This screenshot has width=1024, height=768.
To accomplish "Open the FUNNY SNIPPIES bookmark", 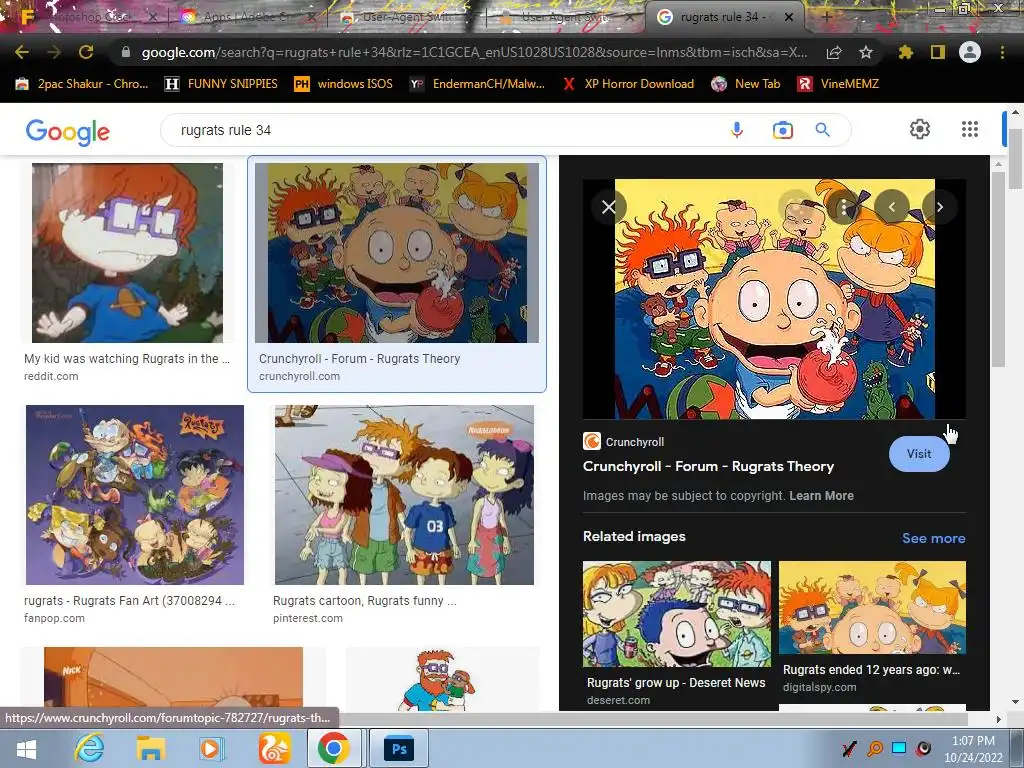I will click(221, 84).
